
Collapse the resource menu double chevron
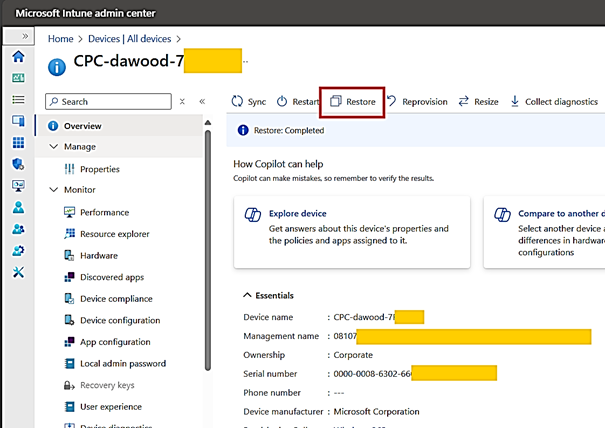click(x=202, y=102)
